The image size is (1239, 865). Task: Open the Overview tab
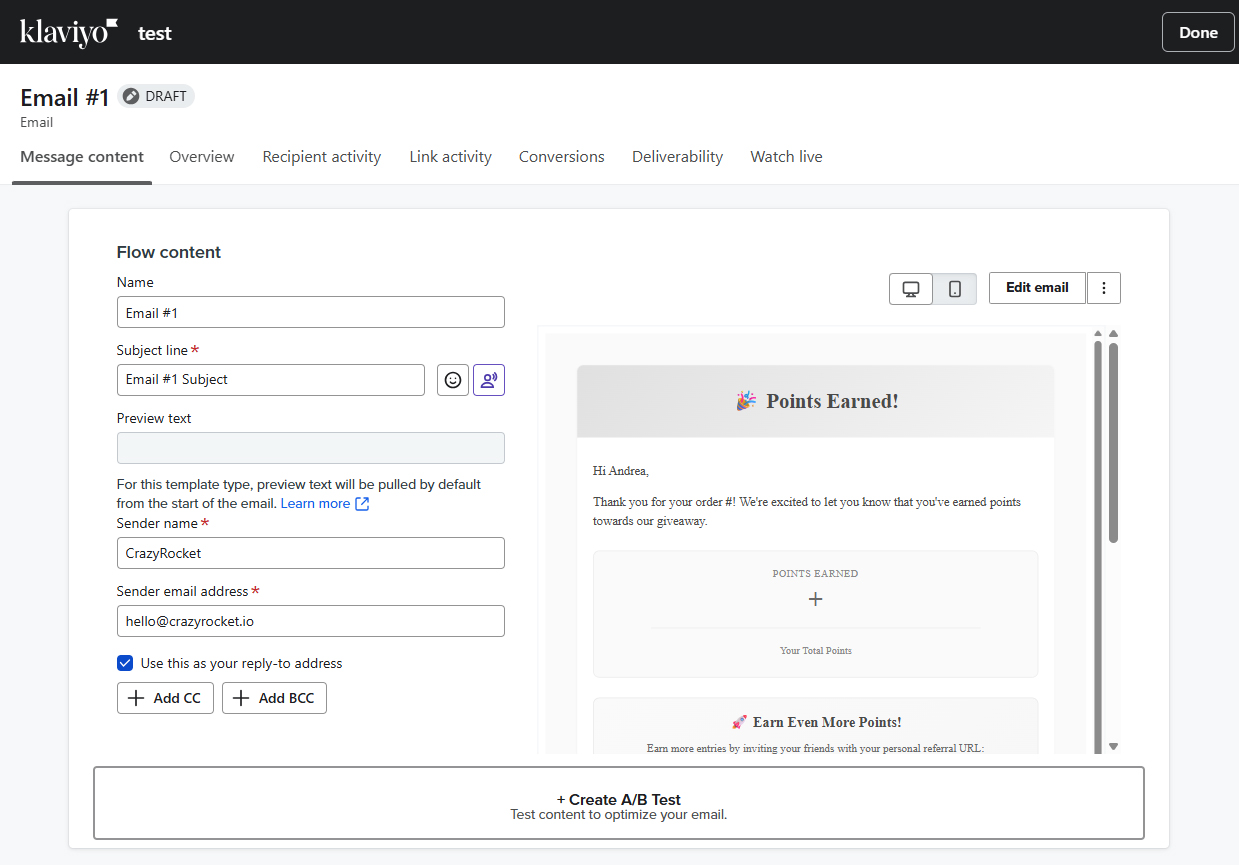pos(202,157)
